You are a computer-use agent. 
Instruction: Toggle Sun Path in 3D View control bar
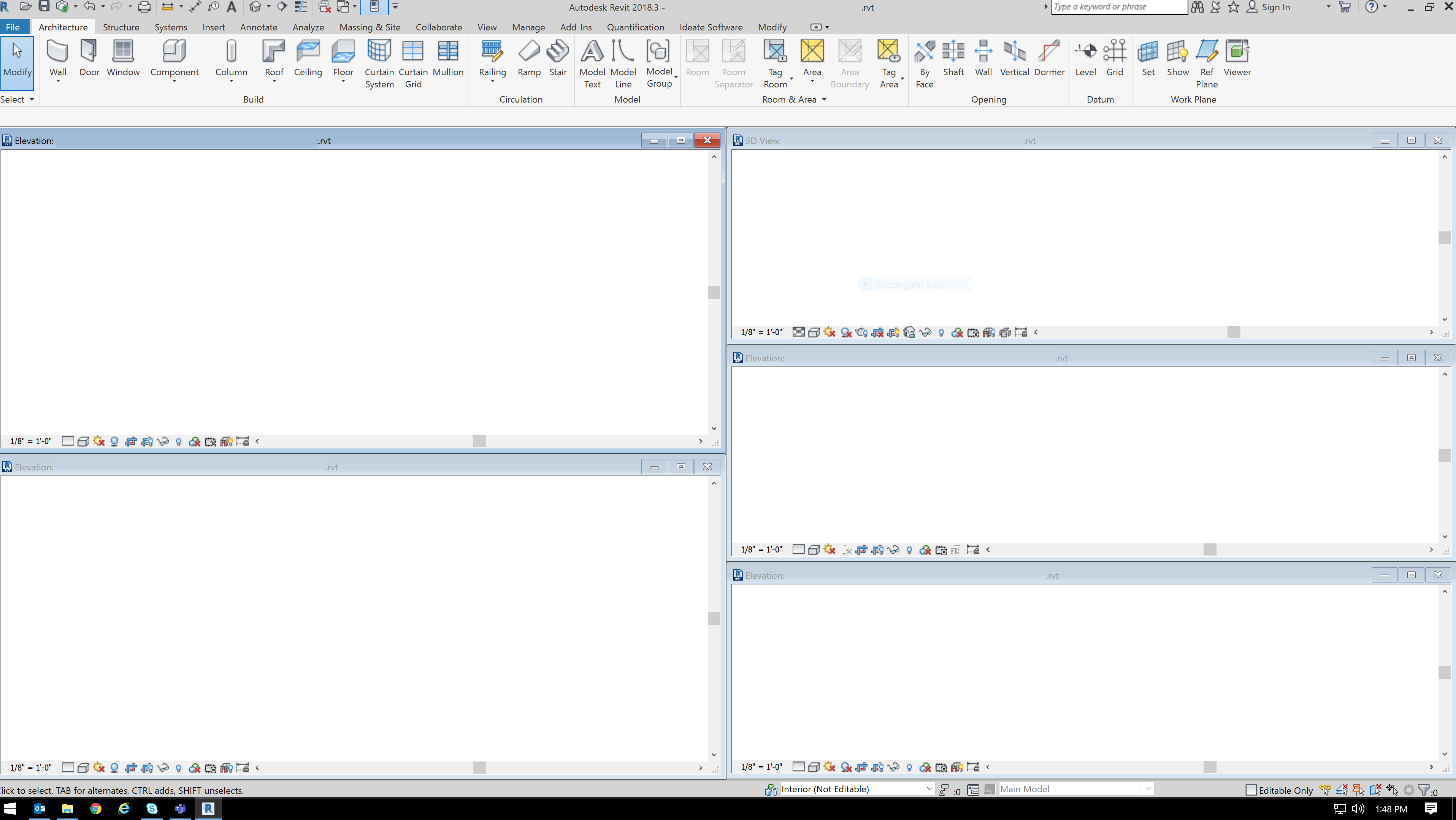[830, 332]
